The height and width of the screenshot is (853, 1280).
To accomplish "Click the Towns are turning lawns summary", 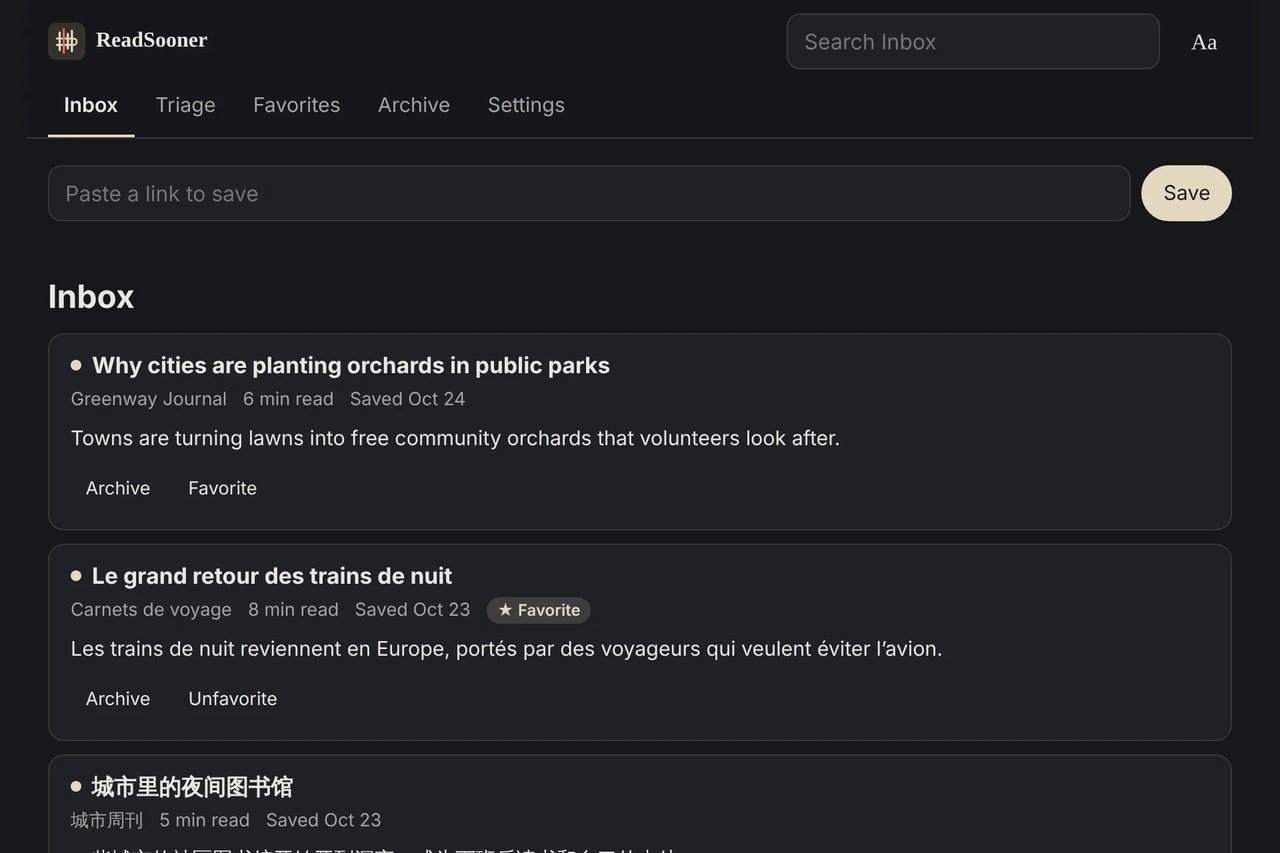I will (x=455, y=438).
